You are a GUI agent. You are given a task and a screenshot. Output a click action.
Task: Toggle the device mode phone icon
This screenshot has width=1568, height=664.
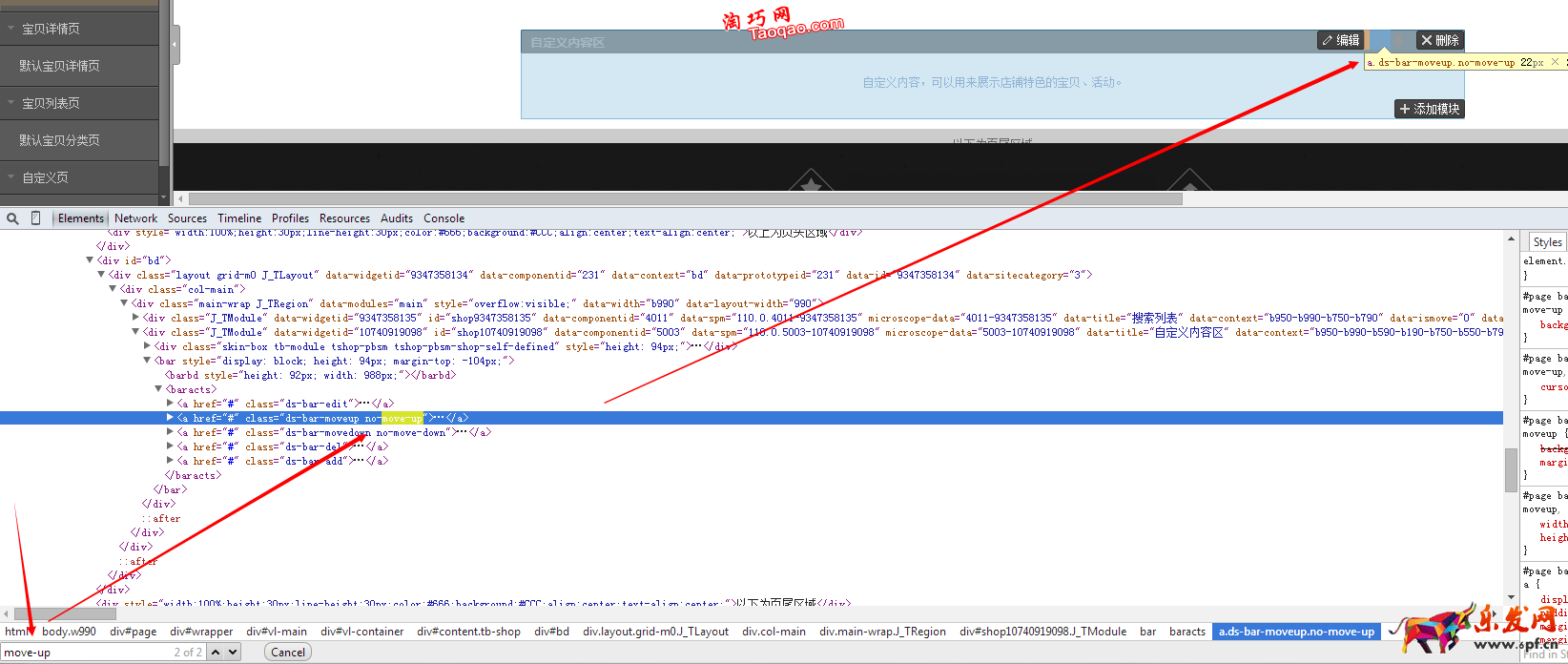pyautogui.click(x=35, y=218)
